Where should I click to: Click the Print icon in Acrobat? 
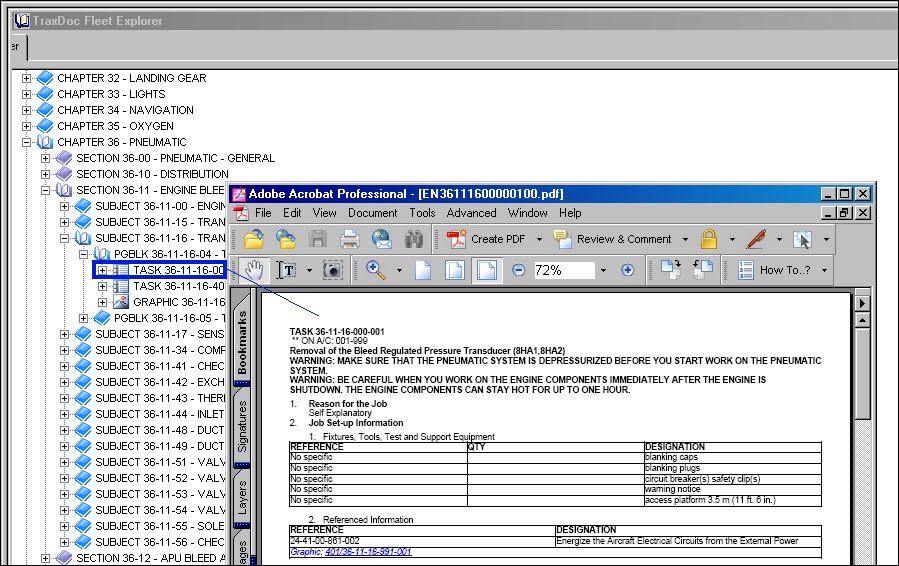click(x=350, y=239)
